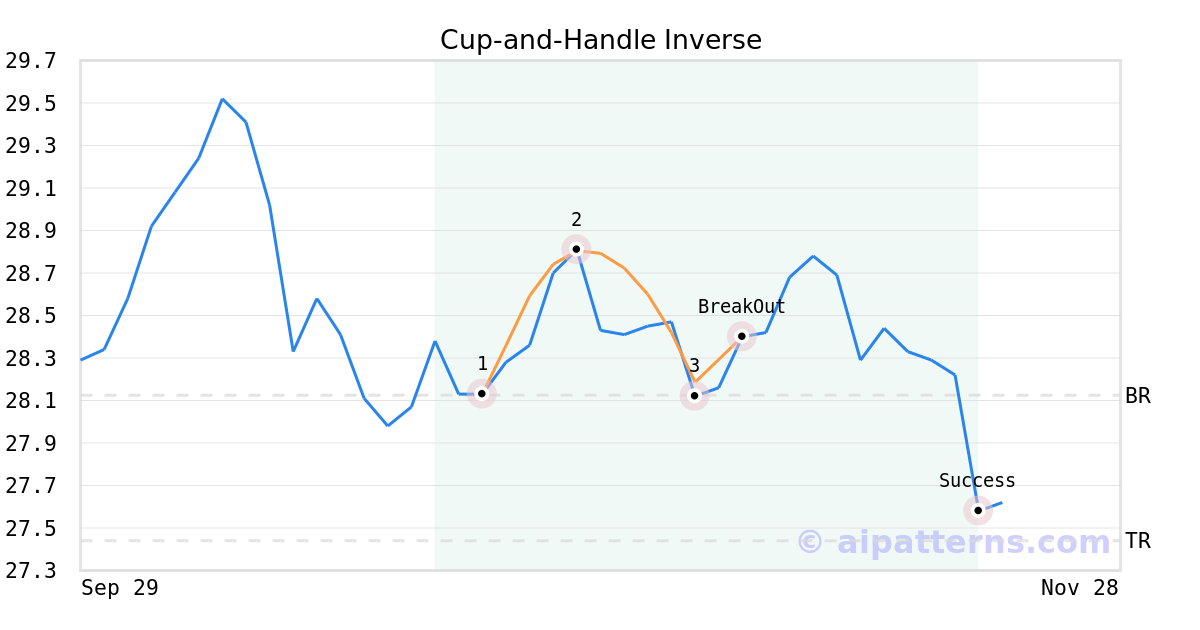Click the BreakOut text label
The width and height of the screenshot is (1200, 630).
click(741, 307)
